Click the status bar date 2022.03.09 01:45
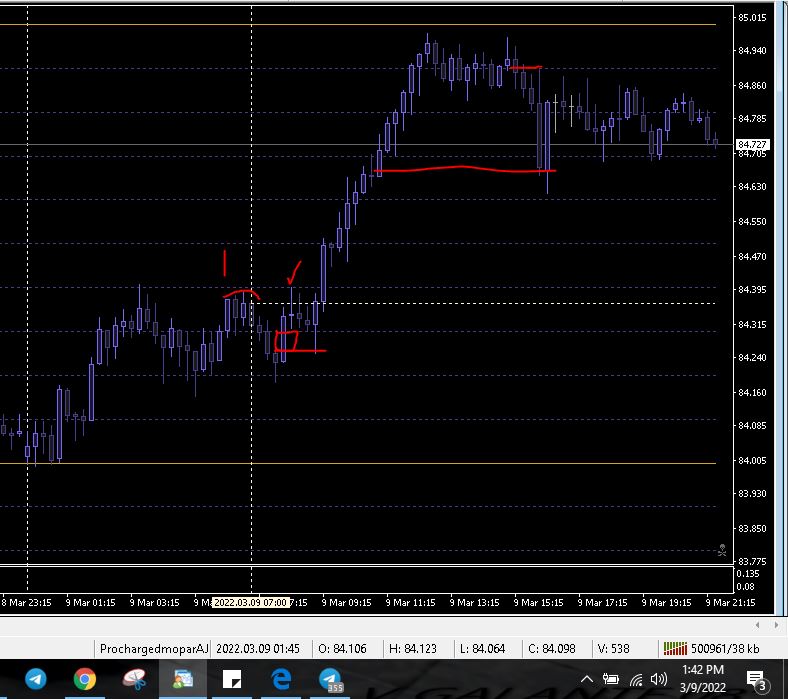The height and width of the screenshot is (699, 788). click(x=258, y=649)
